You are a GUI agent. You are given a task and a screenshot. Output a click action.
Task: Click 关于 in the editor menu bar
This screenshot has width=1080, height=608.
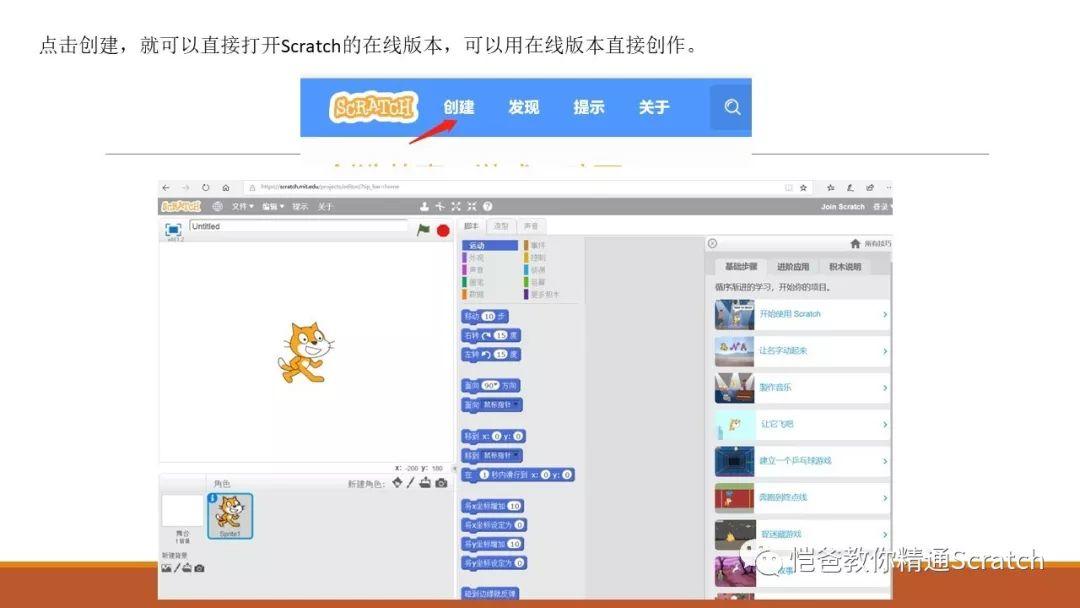tap(324, 207)
